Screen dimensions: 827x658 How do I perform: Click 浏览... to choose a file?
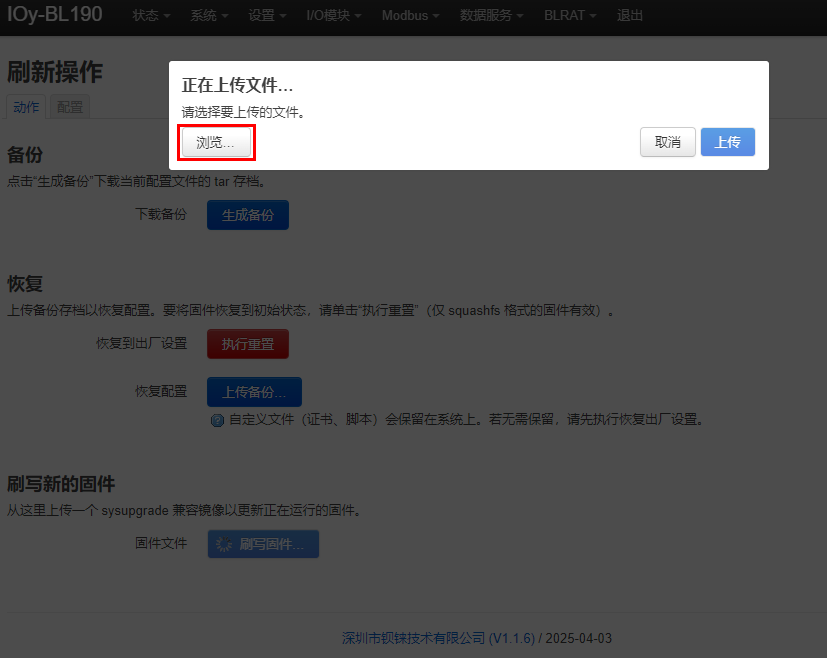pos(216,142)
